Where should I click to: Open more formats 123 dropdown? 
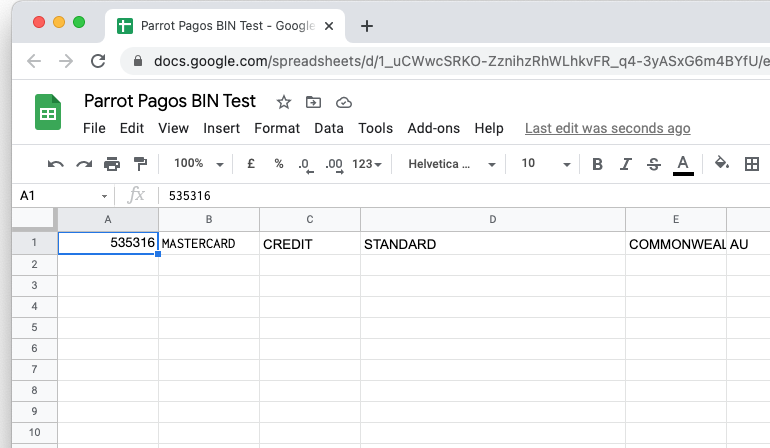[x=367, y=164]
